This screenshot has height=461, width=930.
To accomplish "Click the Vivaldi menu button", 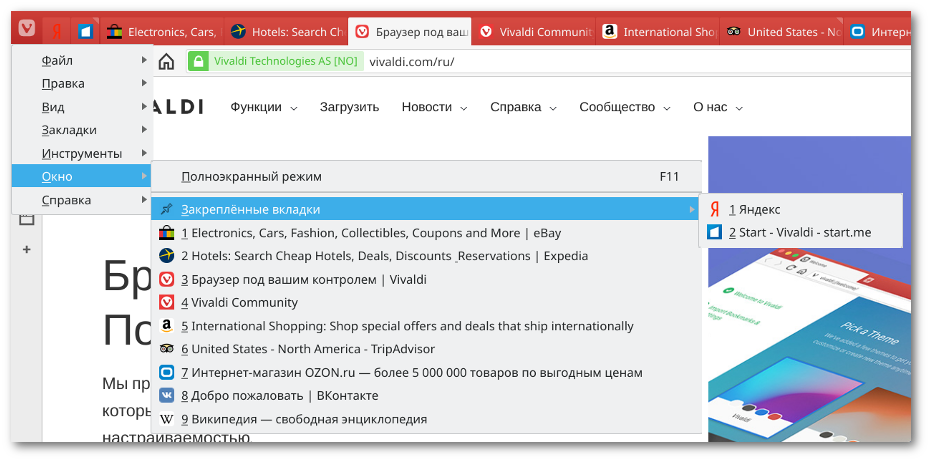I will click(27, 28).
